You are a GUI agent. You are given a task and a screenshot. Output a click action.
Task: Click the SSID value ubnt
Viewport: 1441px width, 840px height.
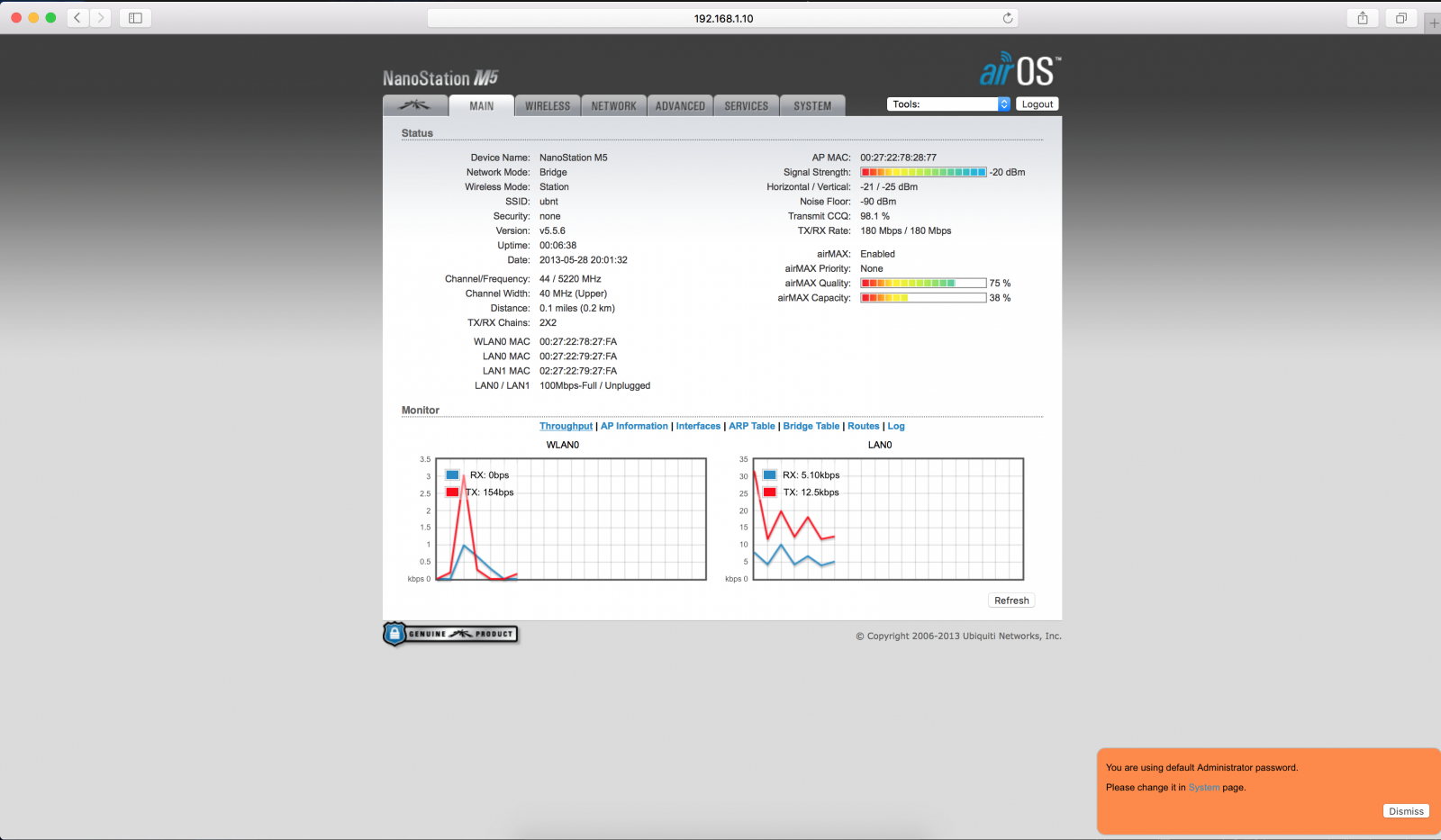pos(548,202)
